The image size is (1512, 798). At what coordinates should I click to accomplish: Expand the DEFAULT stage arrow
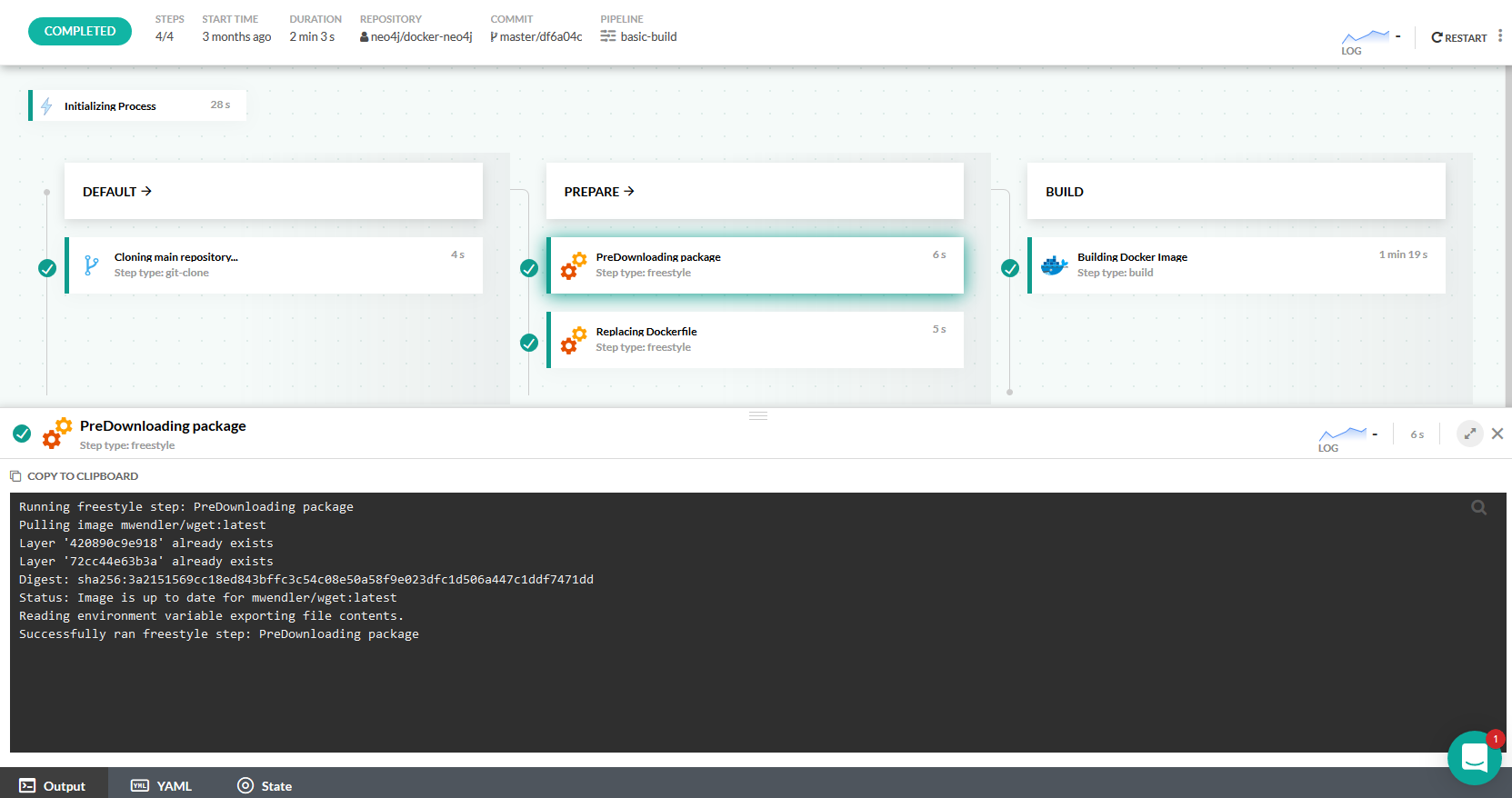[x=146, y=192]
